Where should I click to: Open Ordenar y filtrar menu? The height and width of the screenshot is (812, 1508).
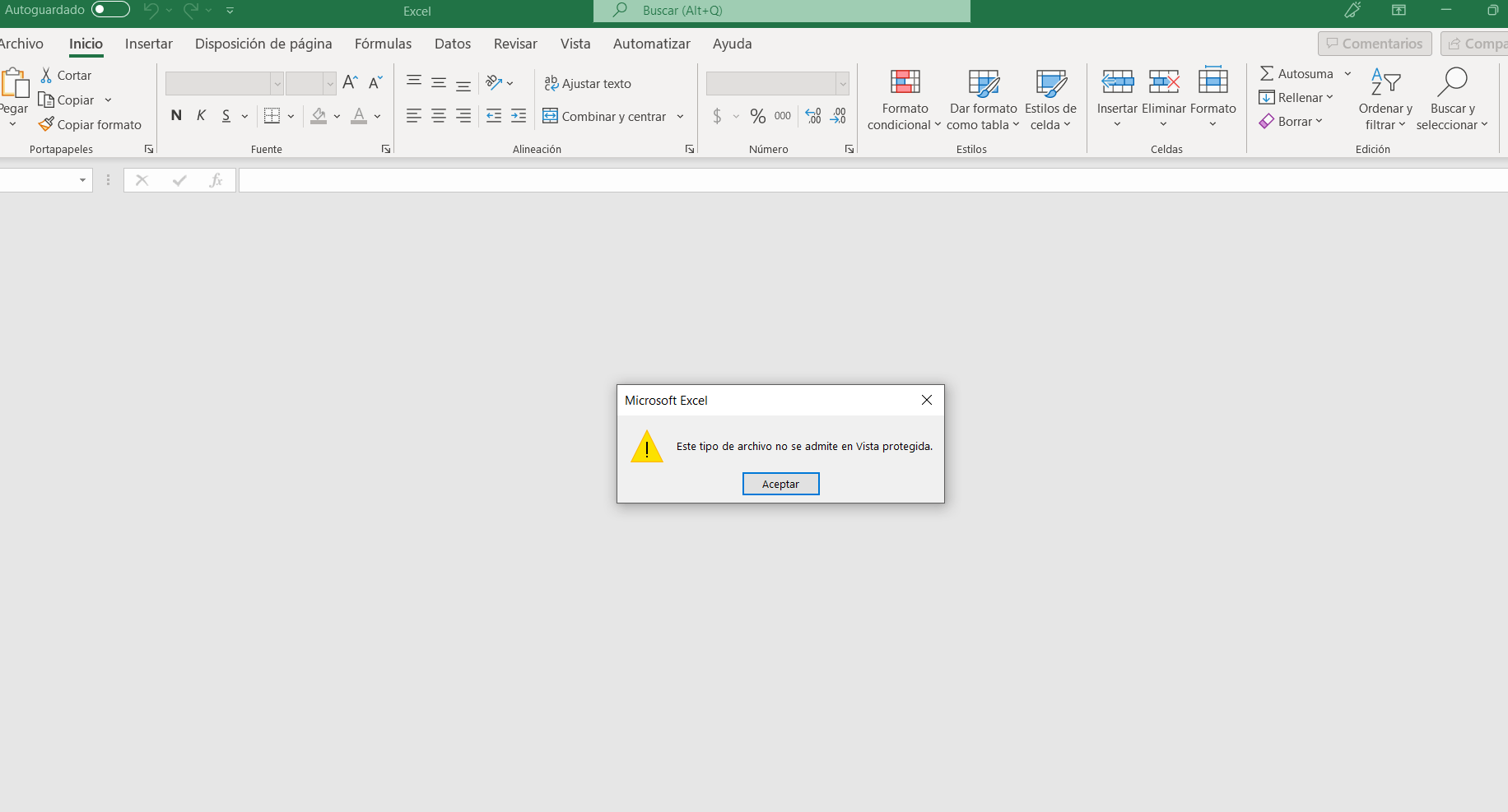1385,100
